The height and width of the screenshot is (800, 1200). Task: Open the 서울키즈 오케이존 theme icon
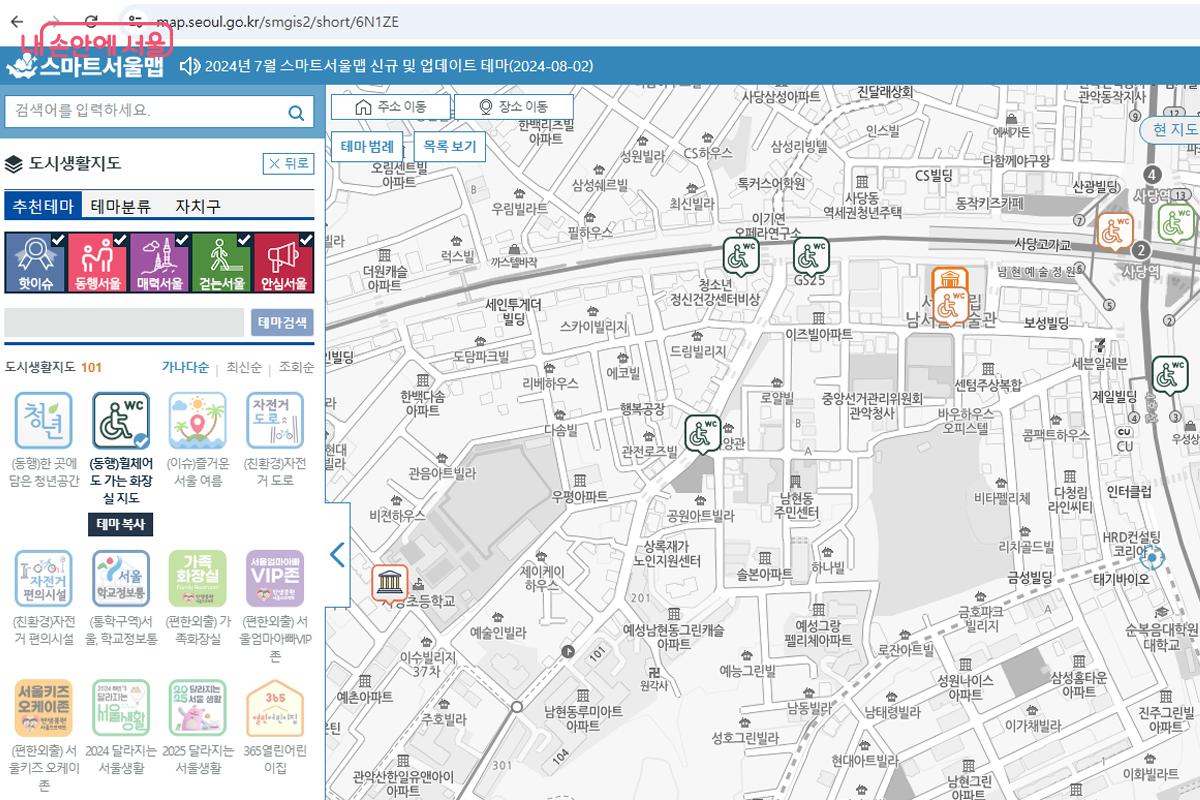pyautogui.click(x=43, y=708)
